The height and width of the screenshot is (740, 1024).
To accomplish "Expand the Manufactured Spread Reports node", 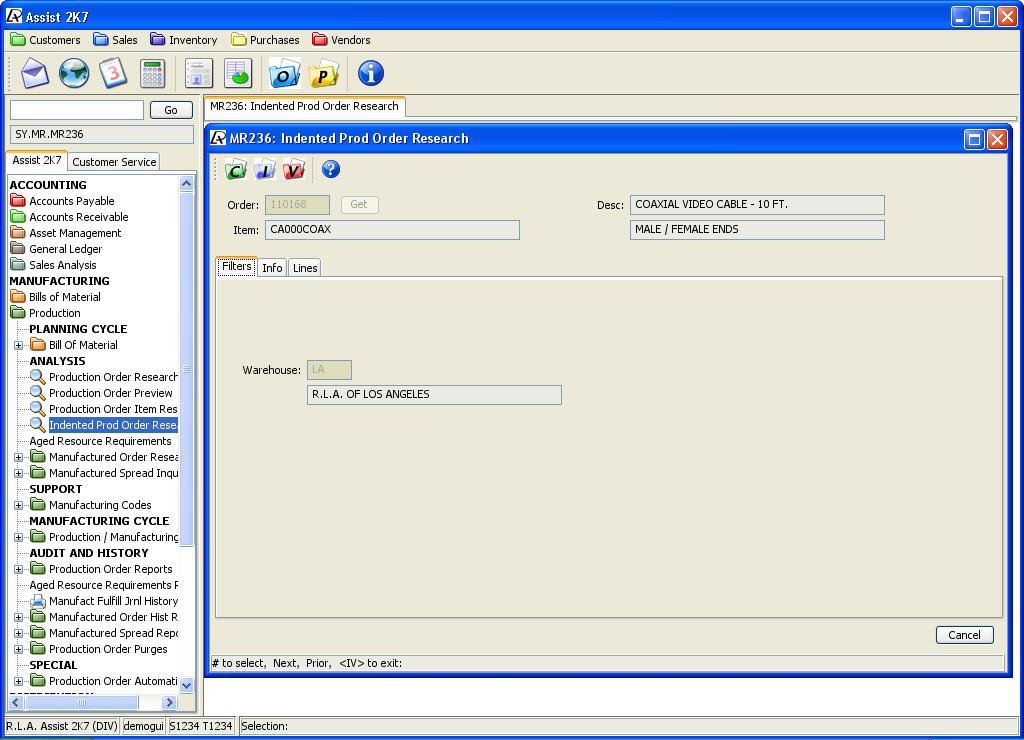I will tap(18, 634).
